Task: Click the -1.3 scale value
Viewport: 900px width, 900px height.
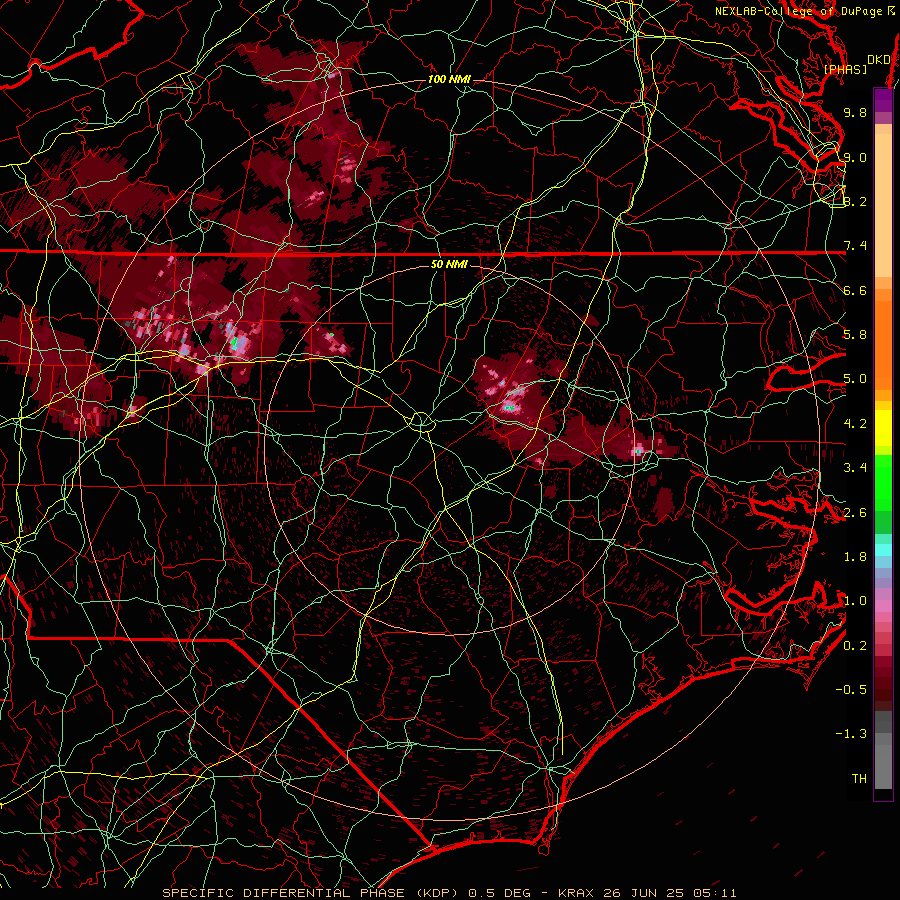Action: click(x=851, y=734)
